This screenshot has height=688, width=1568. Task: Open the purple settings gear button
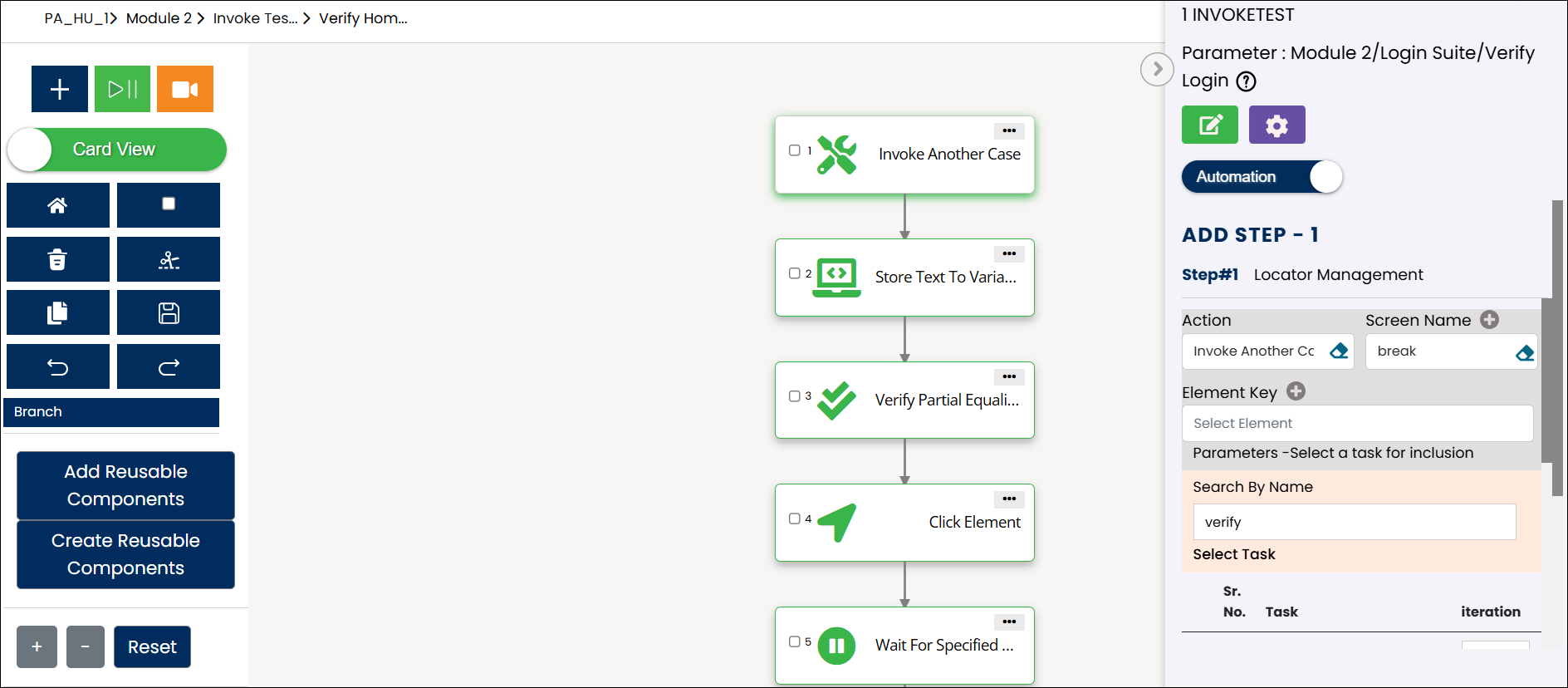click(1276, 125)
